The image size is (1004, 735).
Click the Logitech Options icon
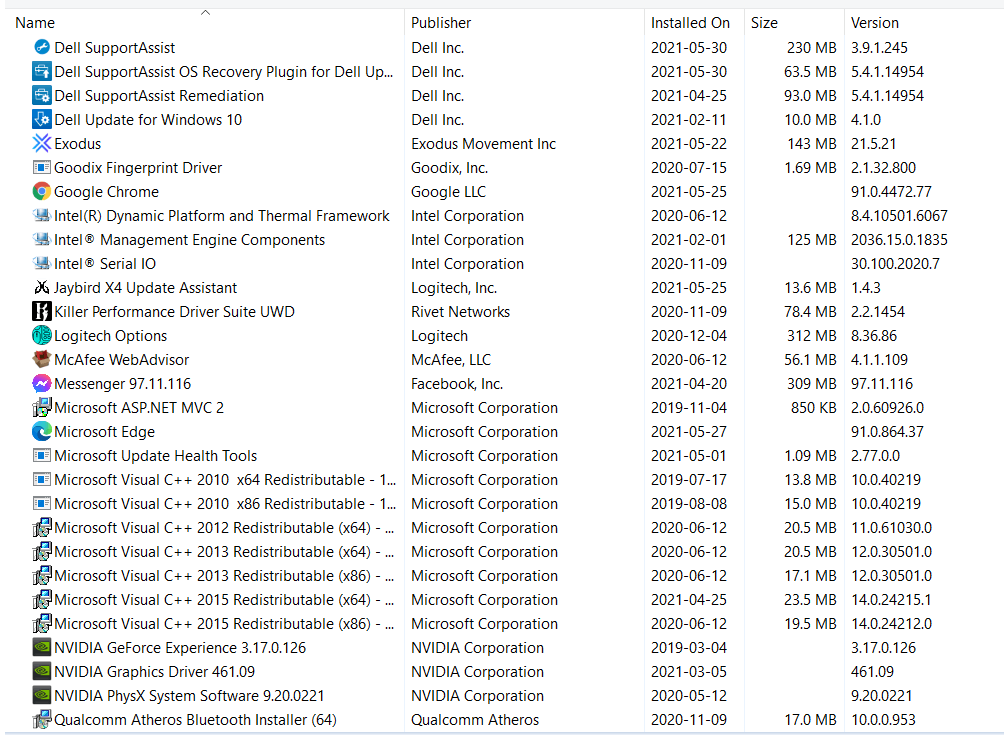point(42,335)
